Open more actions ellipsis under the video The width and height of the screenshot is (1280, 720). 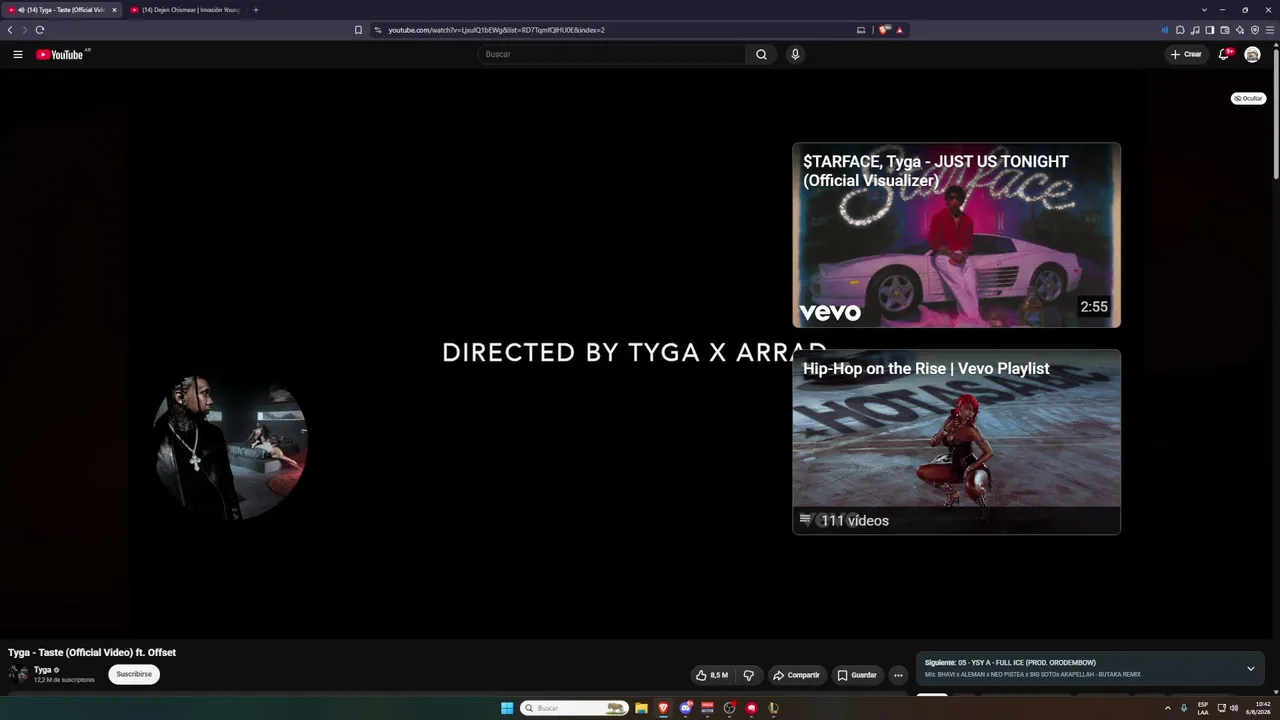pos(898,675)
